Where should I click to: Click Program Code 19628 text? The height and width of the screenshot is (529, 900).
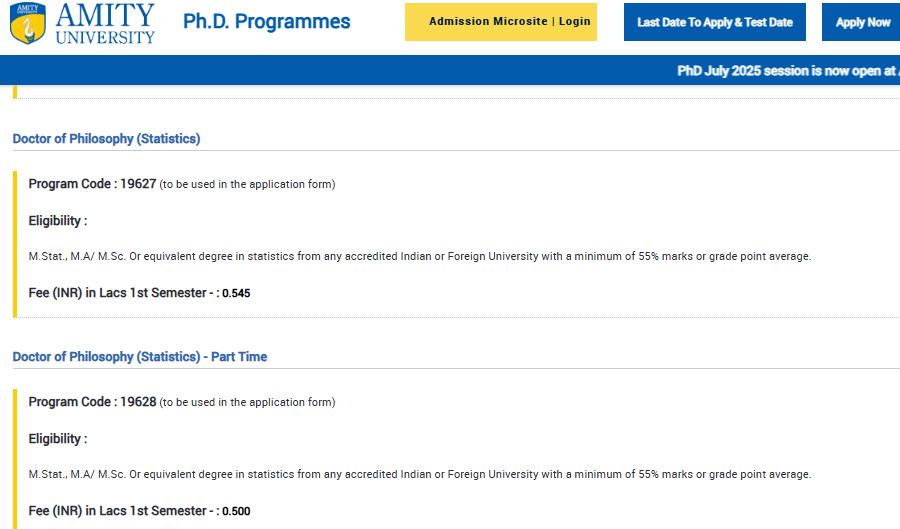pyautogui.click(x=92, y=402)
